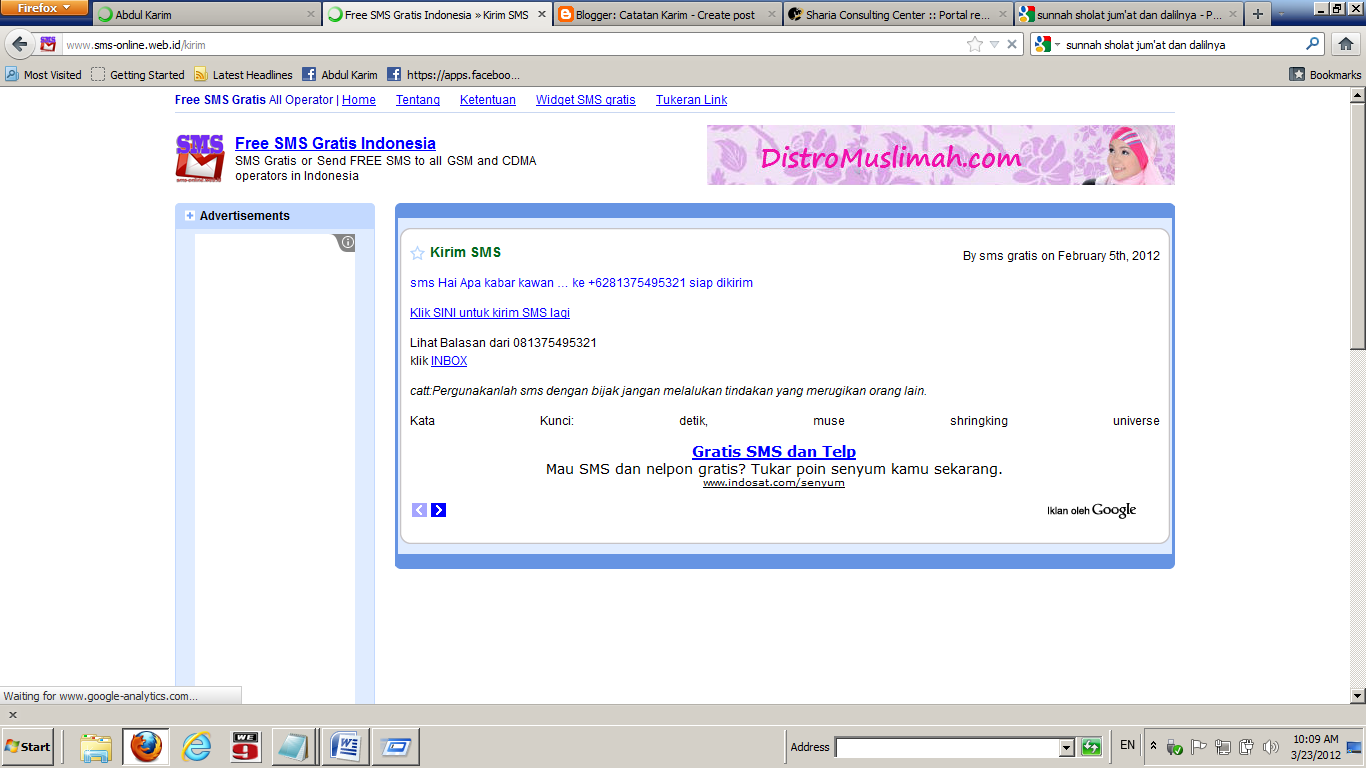Open URL history dropdown arrow
Viewport: 1366px width, 768px height.
(994, 44)
